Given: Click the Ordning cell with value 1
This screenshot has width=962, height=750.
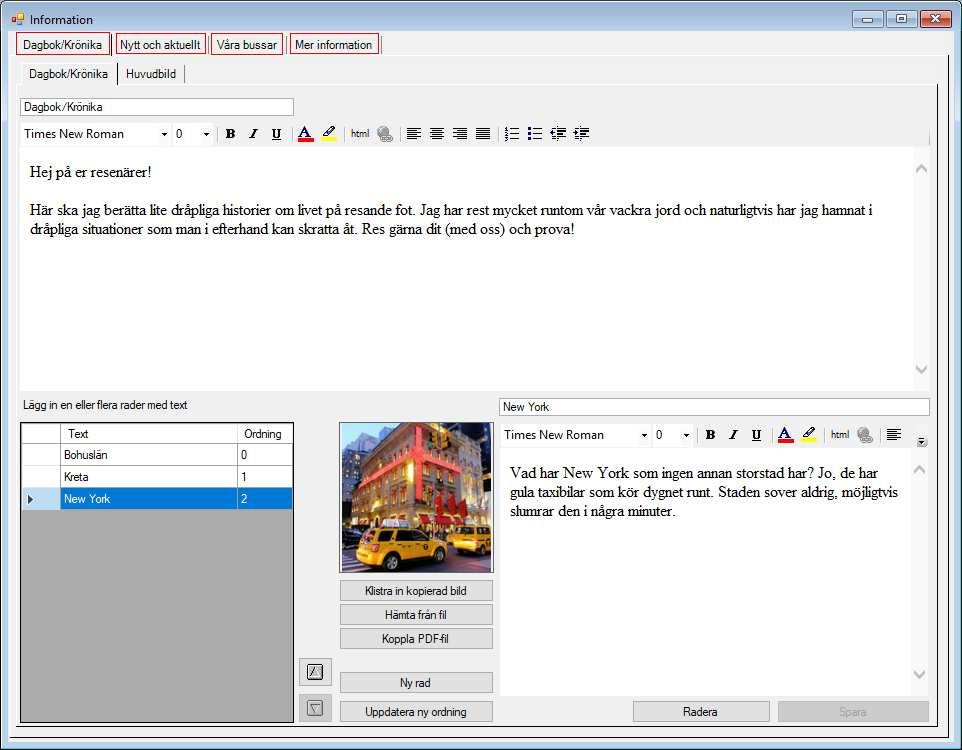Looking at the screenshot, I should pos(265,477).
